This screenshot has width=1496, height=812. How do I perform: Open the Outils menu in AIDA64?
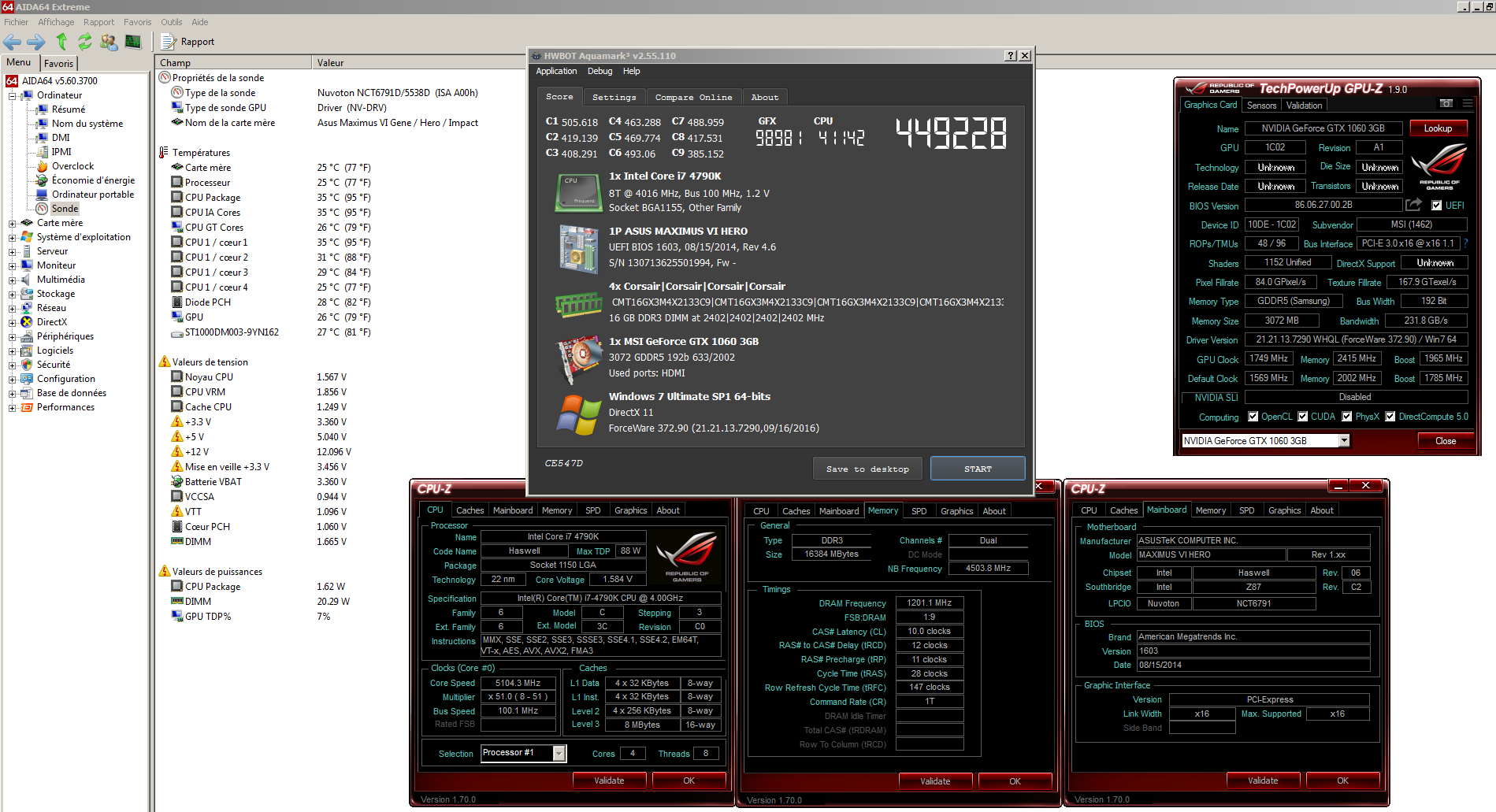pyautogui.click(x=171, y=22)
